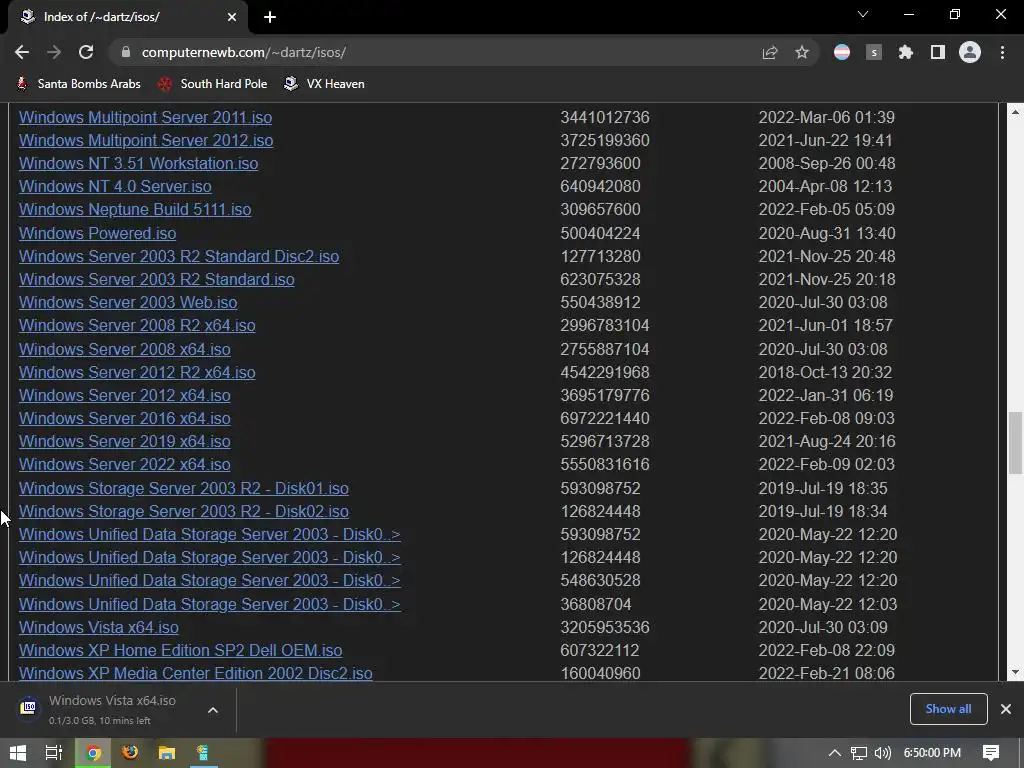Open the Windows Start menu
Viewport: 1024px width, 768px height.
pos(18,753)
